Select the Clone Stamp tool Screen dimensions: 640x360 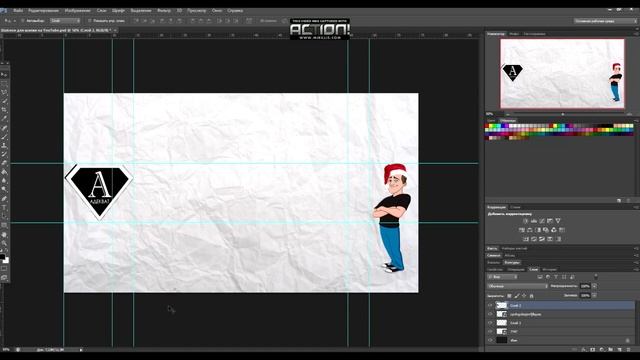(4, 146)
